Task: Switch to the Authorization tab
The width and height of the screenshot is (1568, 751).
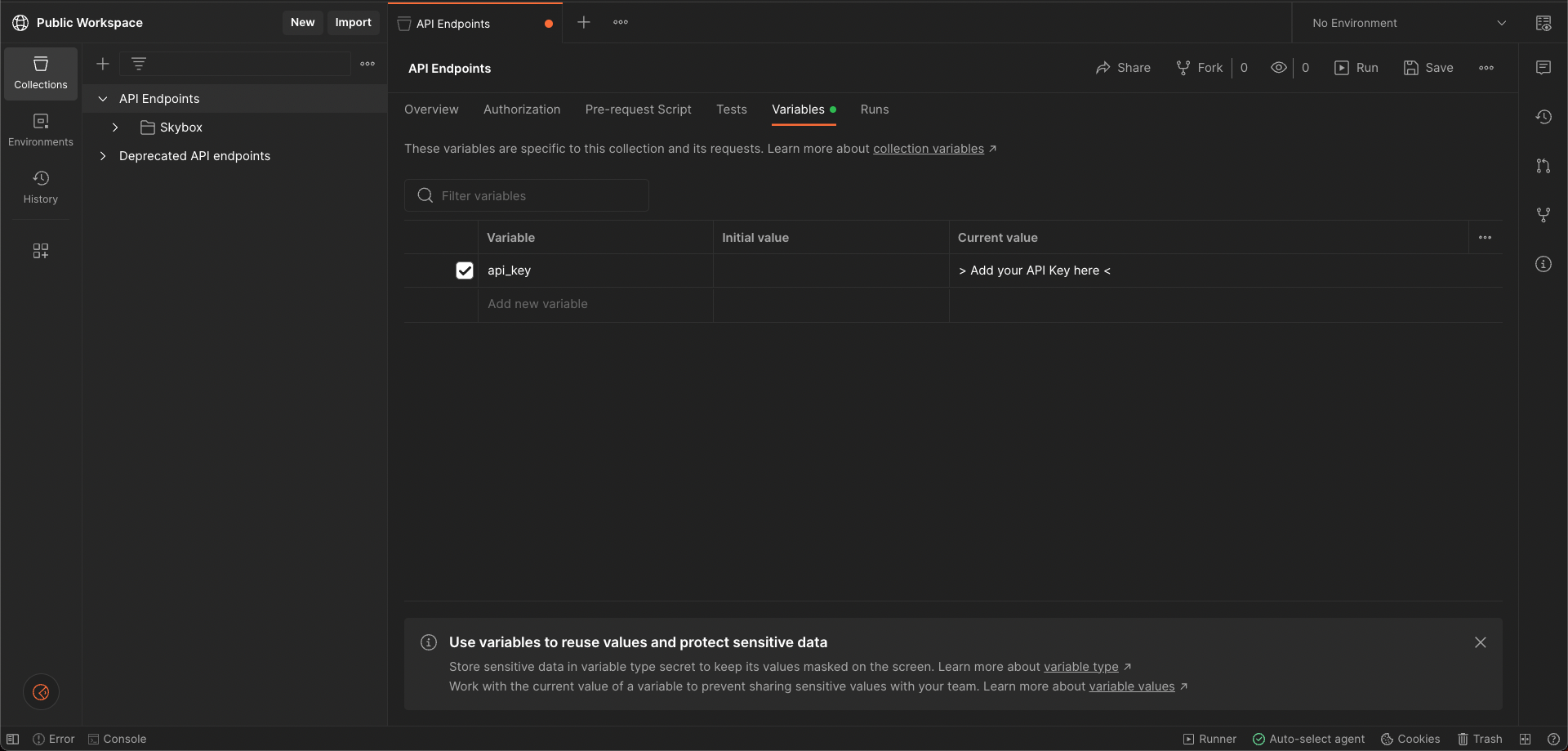Action: tap(522, 110)
